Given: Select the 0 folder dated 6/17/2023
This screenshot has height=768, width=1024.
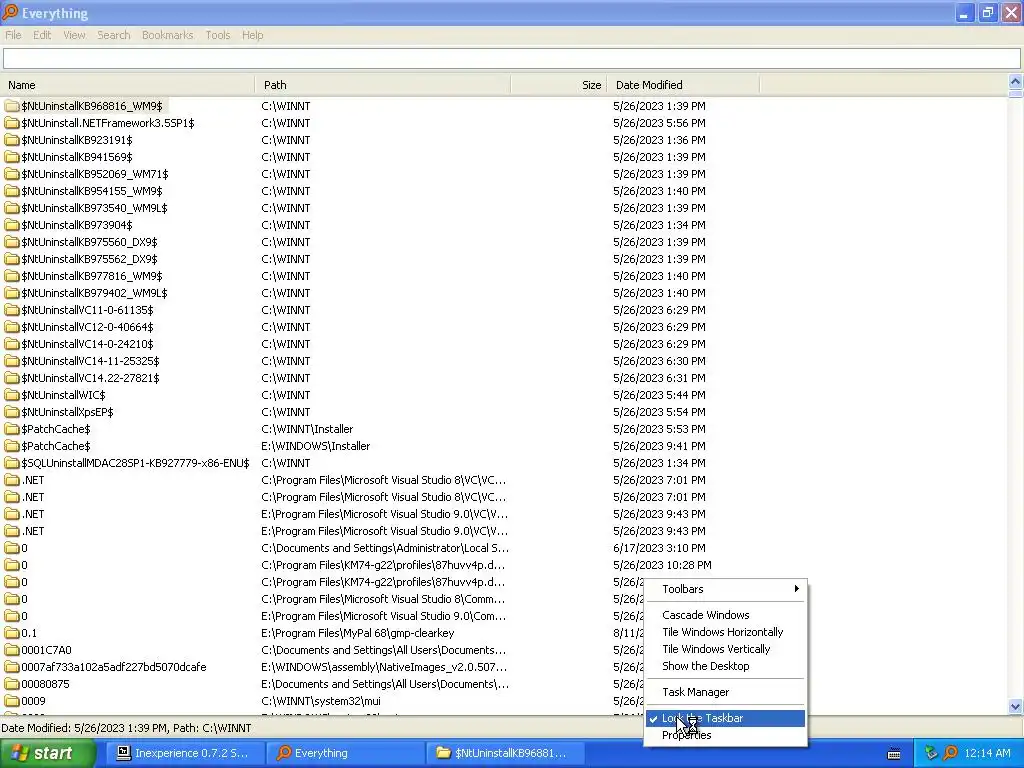Looking at the screenshot, I should coord(504,548).
